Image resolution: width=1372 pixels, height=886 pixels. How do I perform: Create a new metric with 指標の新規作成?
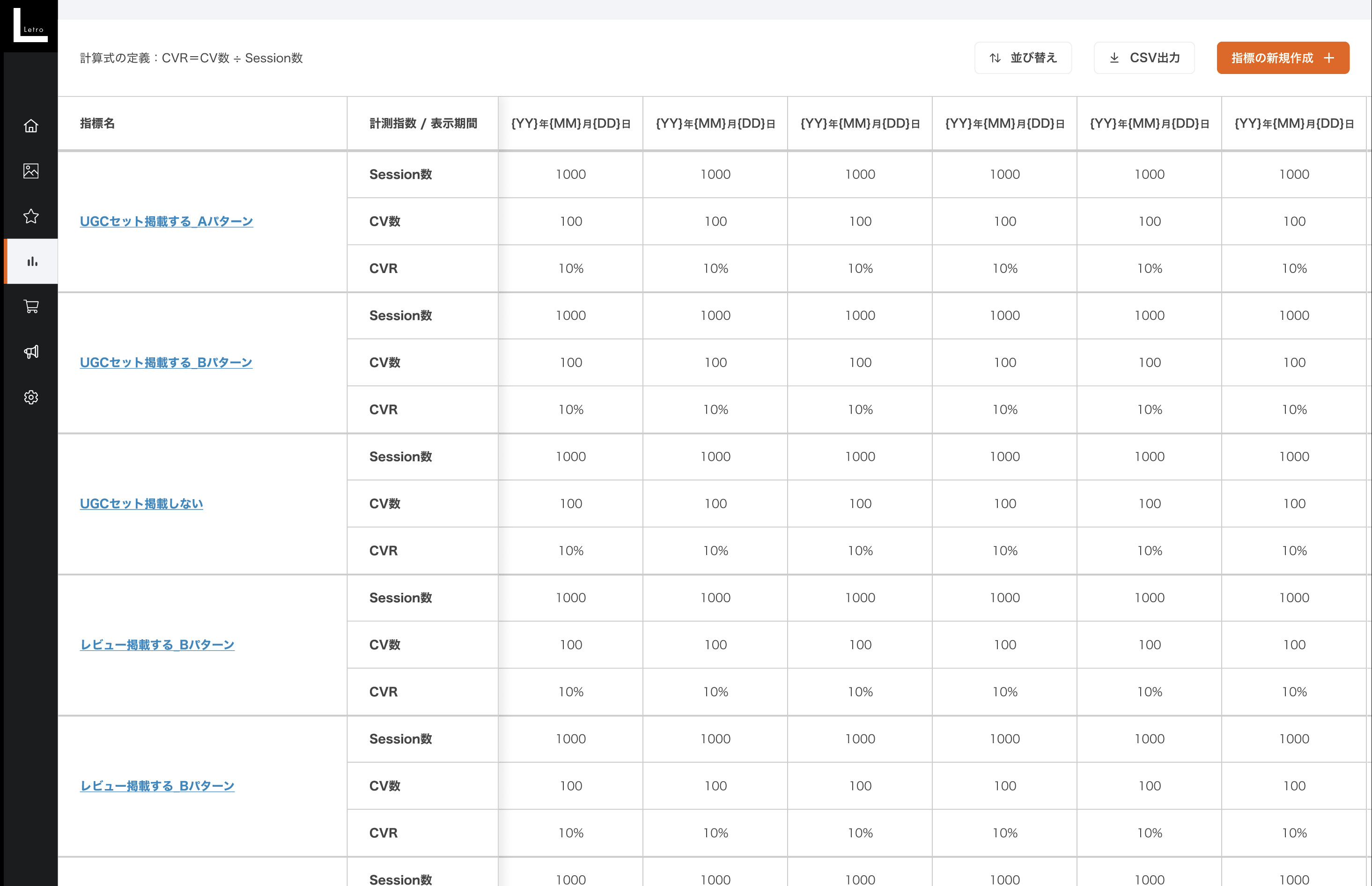click(1282, 58)
